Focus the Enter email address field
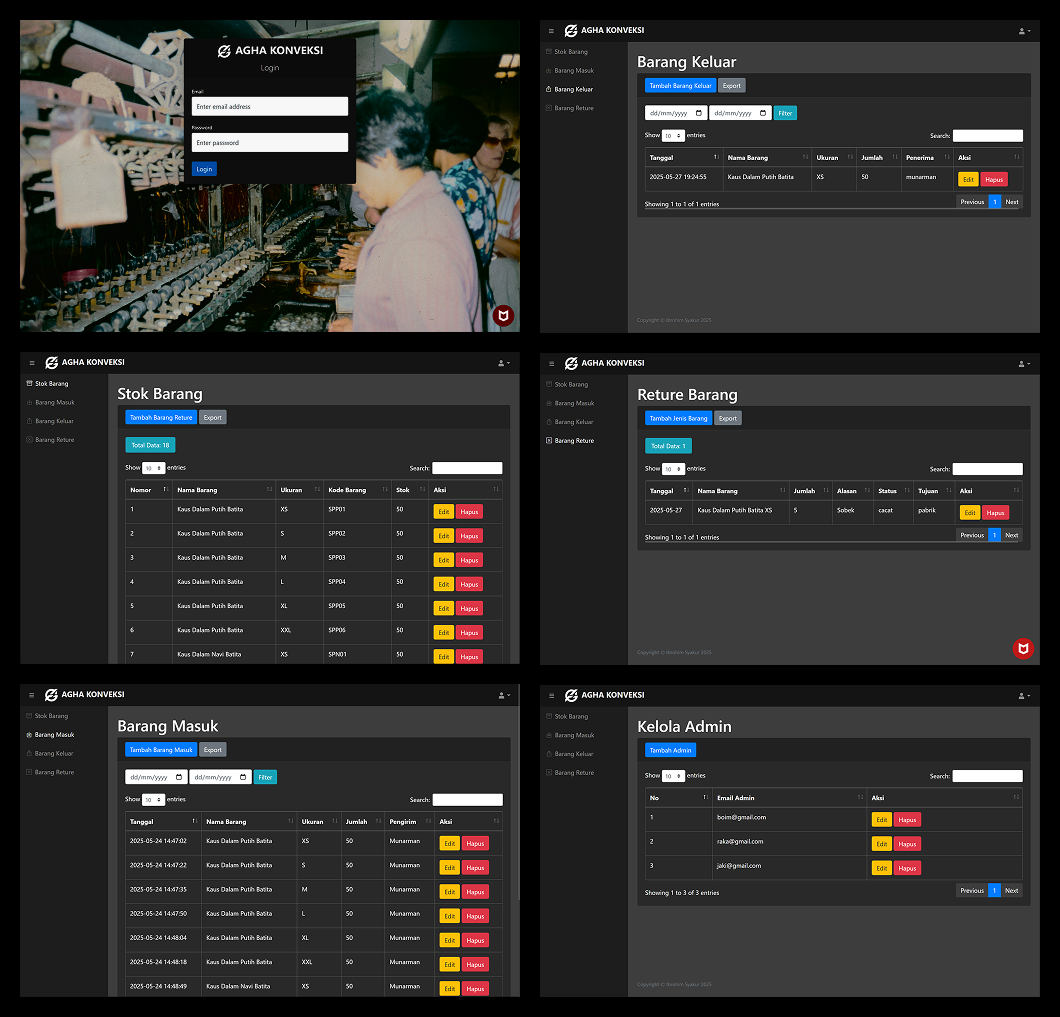 click(270, 106)
